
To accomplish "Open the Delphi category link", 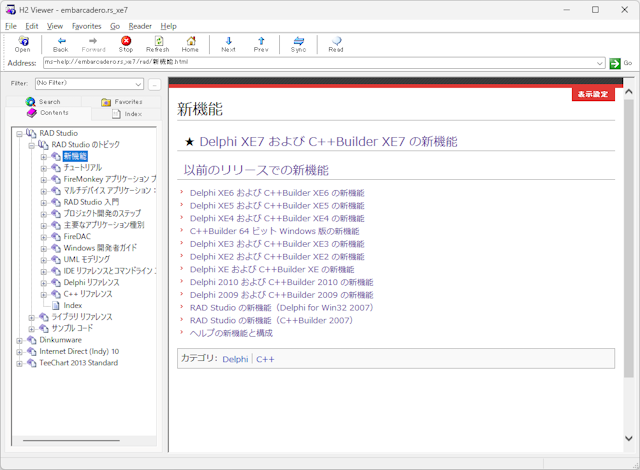I will click(x=235, y=359).
